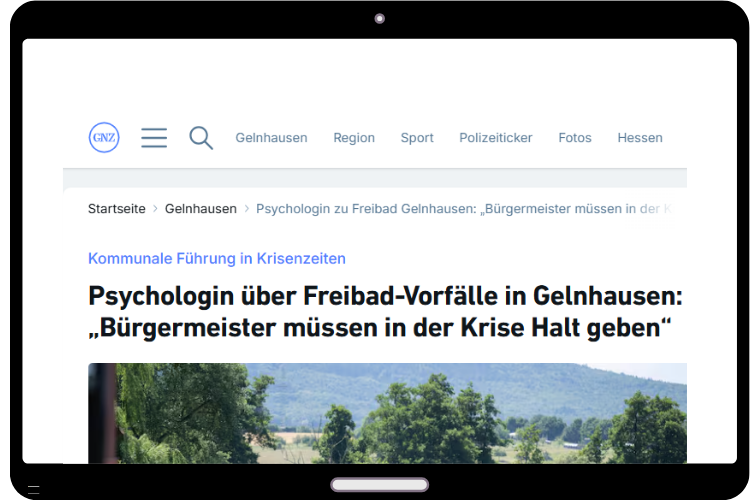Tap the tablet home bar pill
750x500 pixels.
coord(379,485)
